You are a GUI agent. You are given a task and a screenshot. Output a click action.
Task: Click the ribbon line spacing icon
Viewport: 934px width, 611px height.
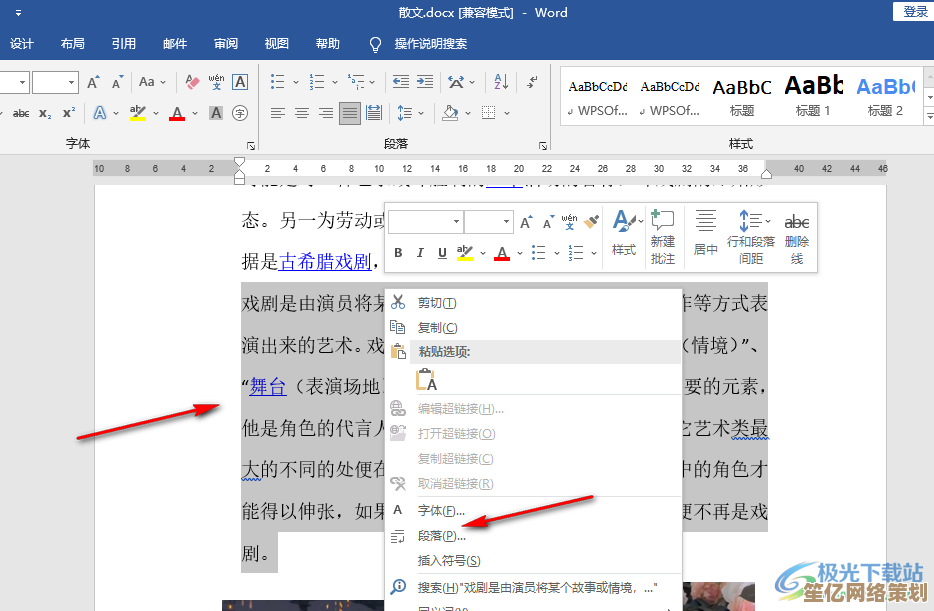coord(404,113)
